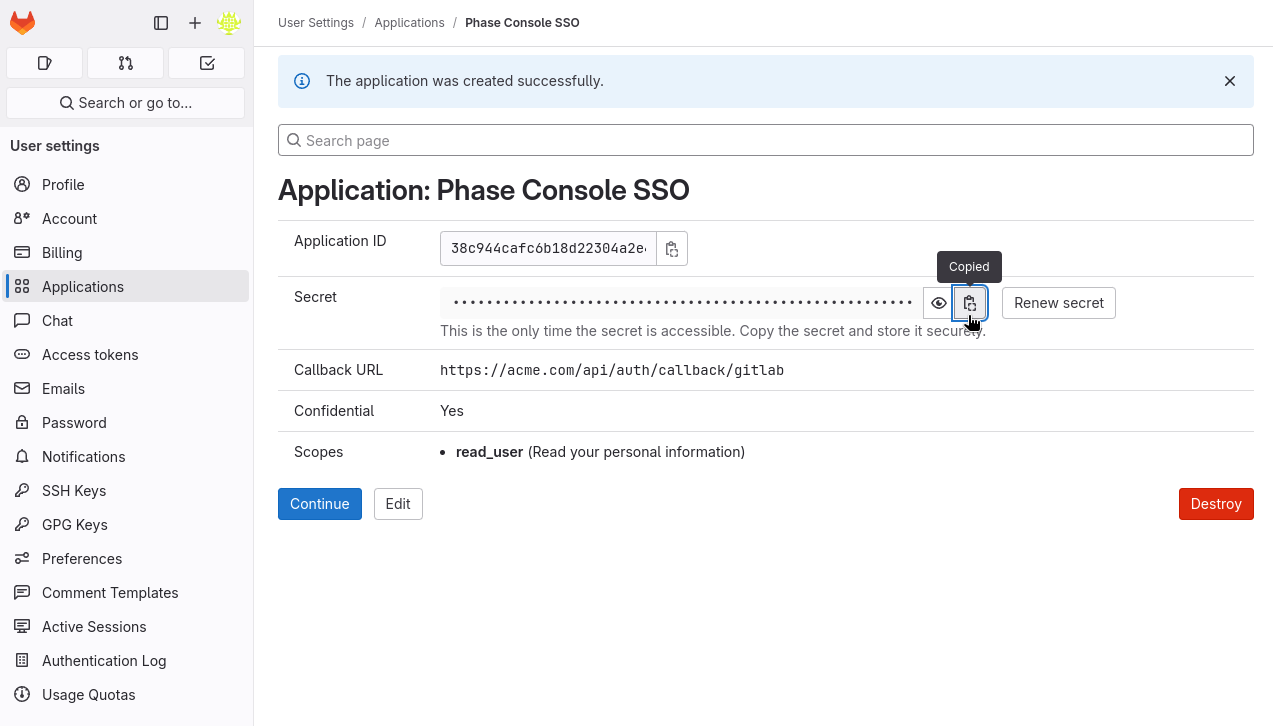
Task: Click the Chat bubble icon
Action: click(22, 321)
